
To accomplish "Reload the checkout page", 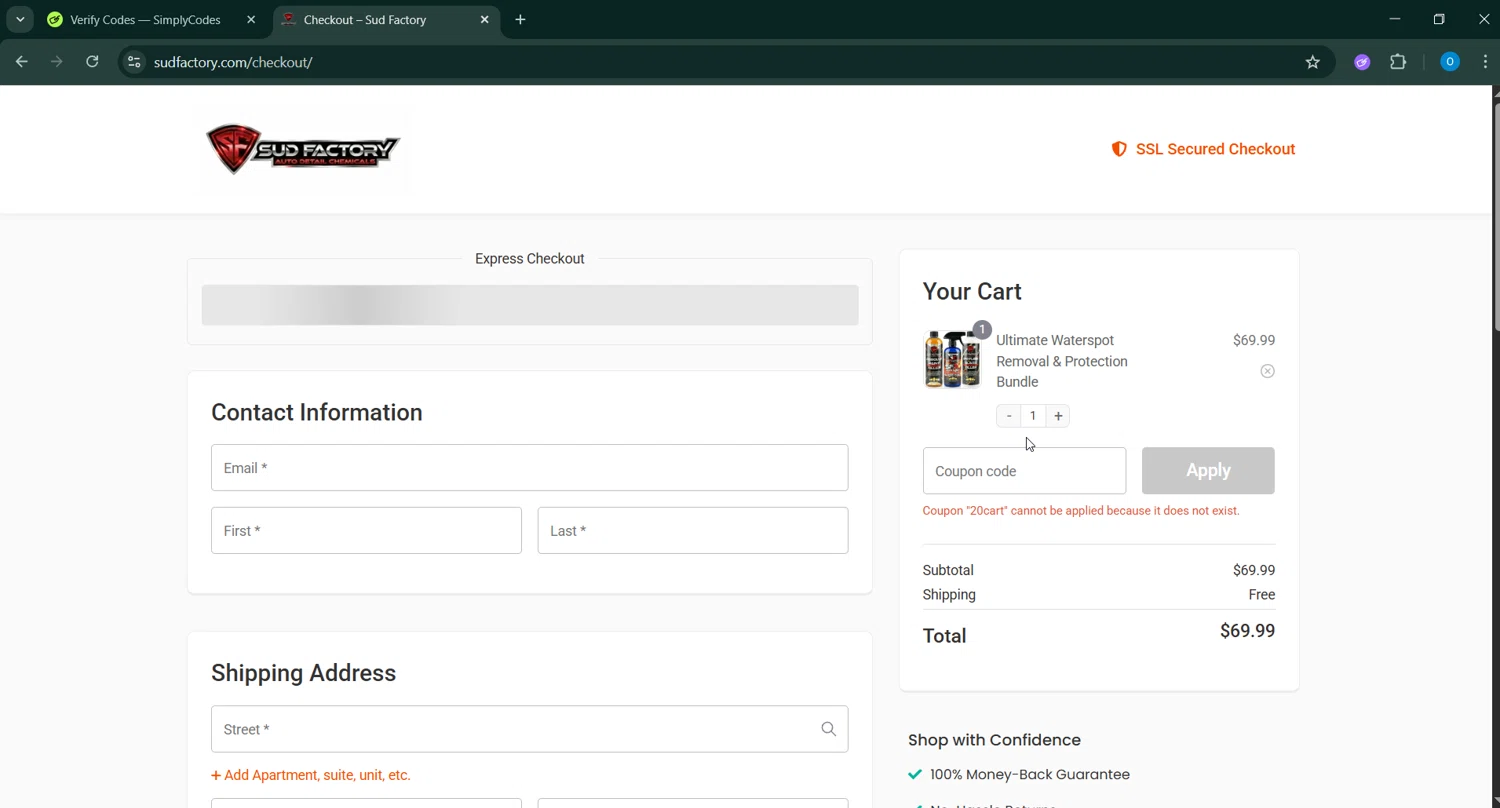I will [92, 62].
